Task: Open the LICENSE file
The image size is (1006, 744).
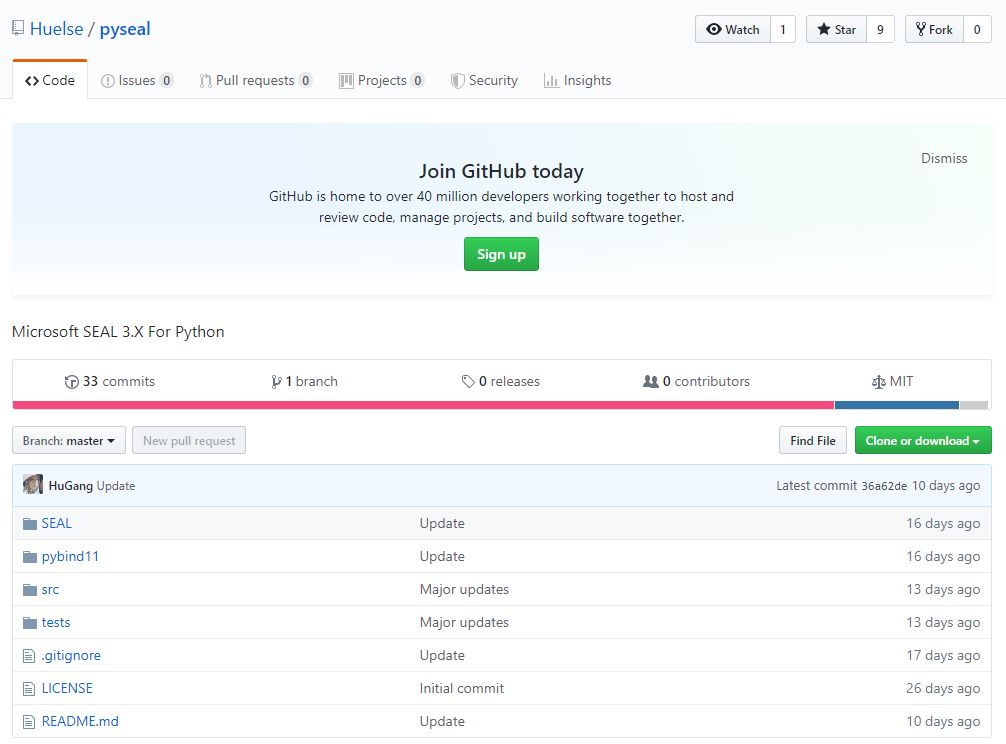Action: coord(67,688)
